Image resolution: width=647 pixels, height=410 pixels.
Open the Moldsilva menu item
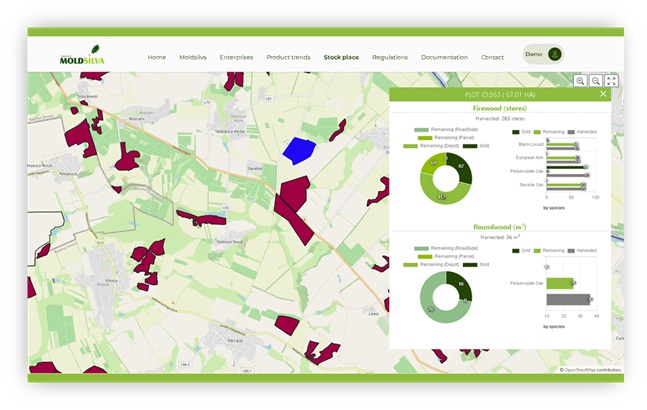(x=193, y=57)
